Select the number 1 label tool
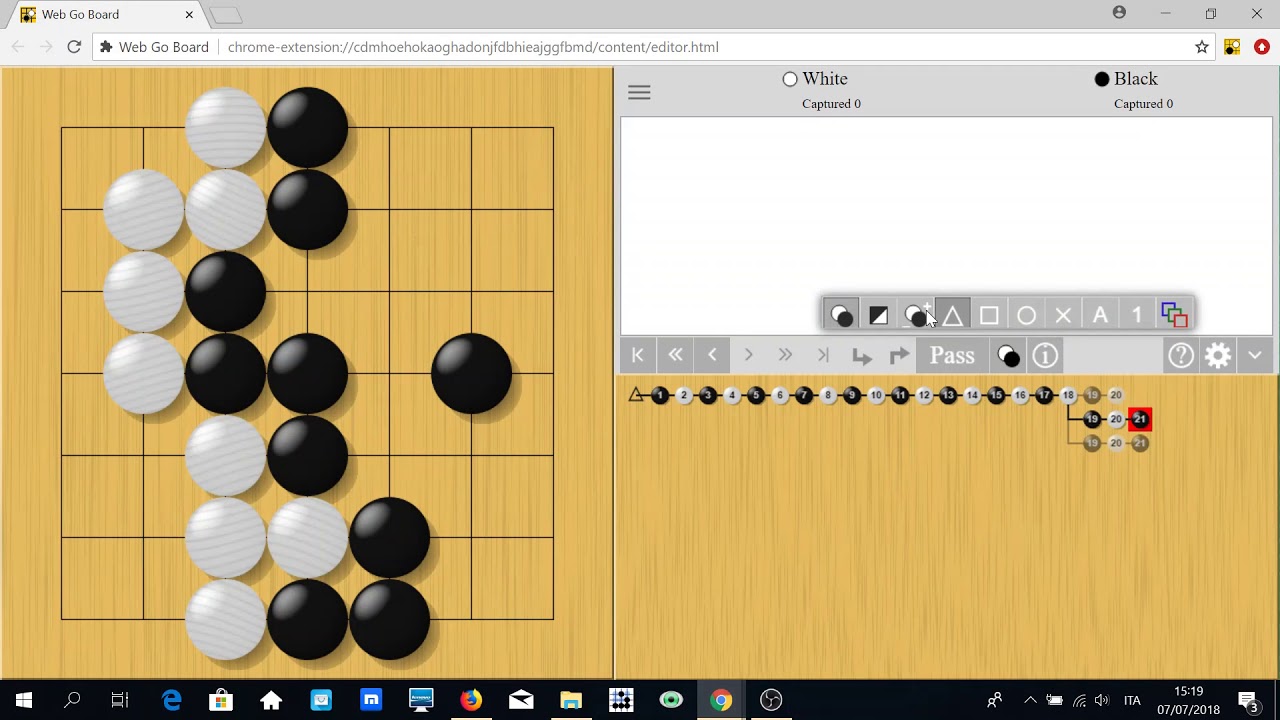1280x720 pixels. point(1137,315)
